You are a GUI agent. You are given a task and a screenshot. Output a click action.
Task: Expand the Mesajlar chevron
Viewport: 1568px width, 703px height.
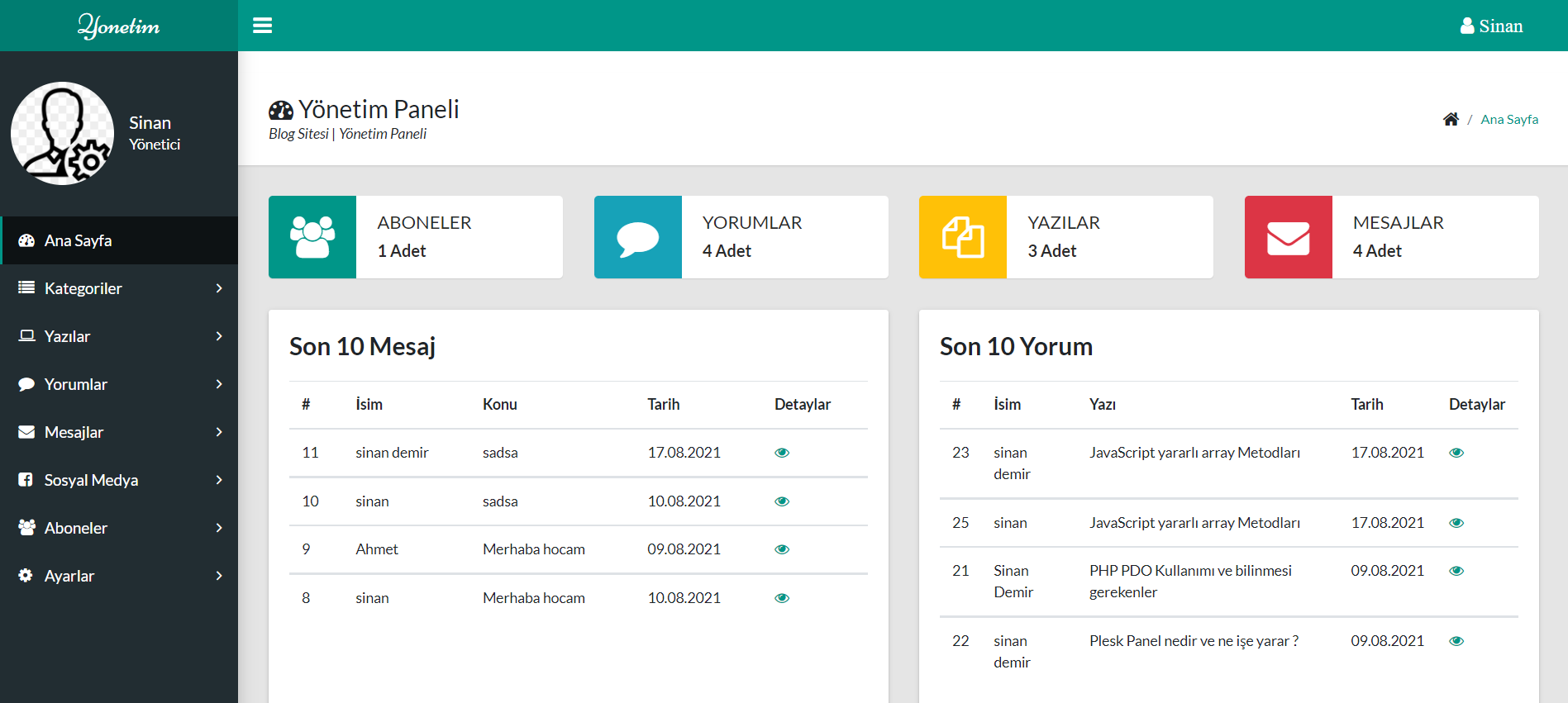coord(219,432)
